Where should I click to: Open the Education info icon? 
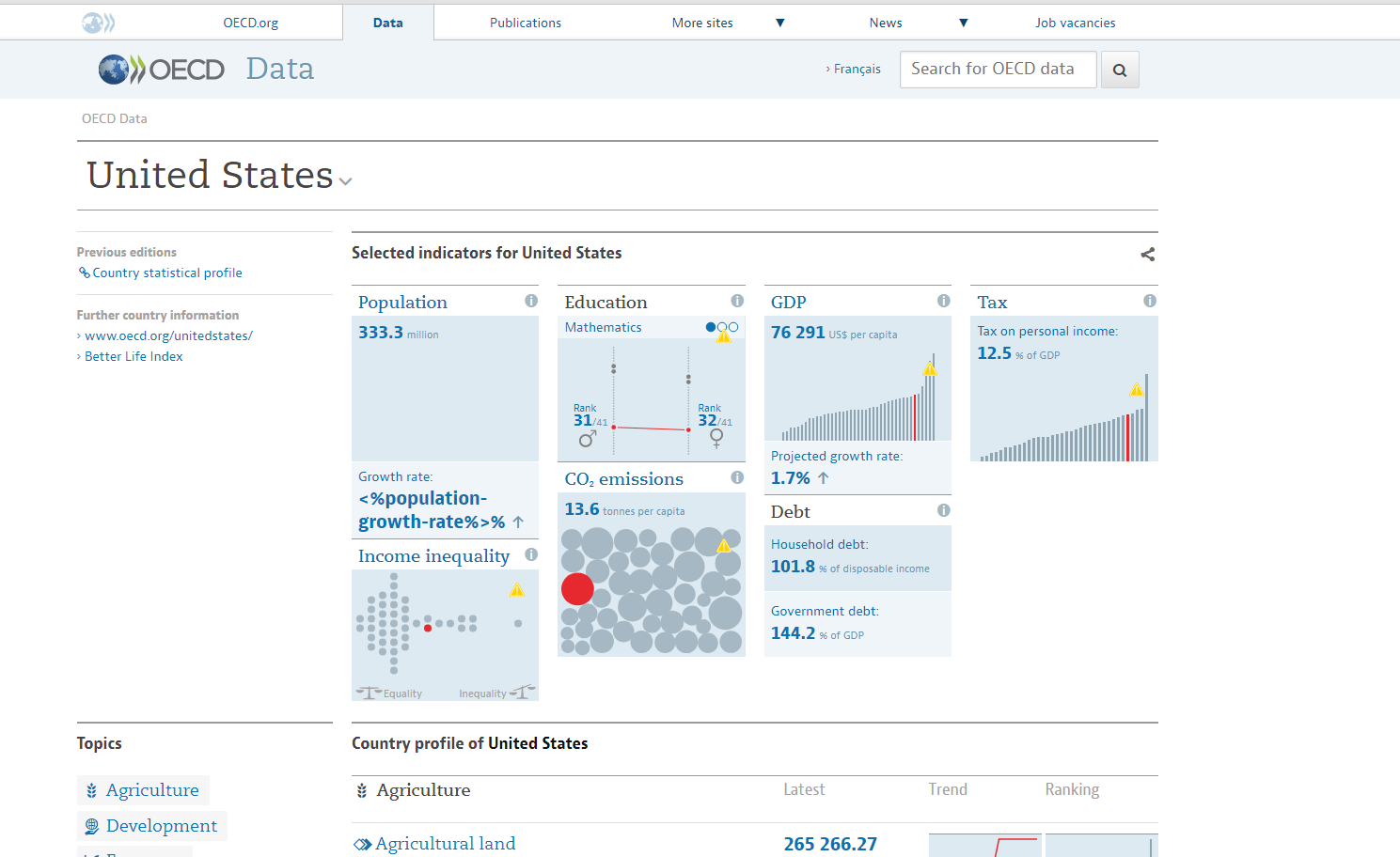point(737,301)
